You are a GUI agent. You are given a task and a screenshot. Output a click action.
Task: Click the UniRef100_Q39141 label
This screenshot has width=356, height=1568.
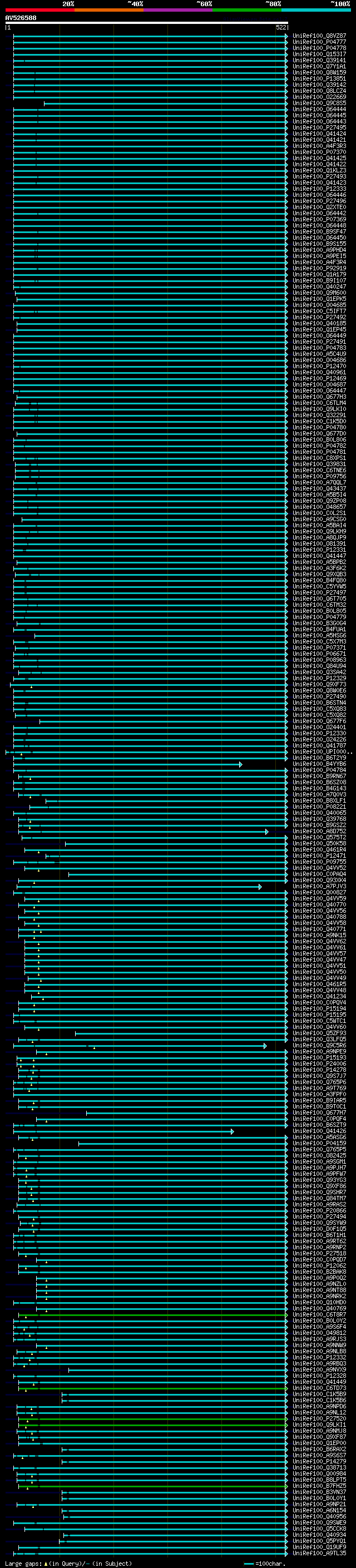[319, 60]
